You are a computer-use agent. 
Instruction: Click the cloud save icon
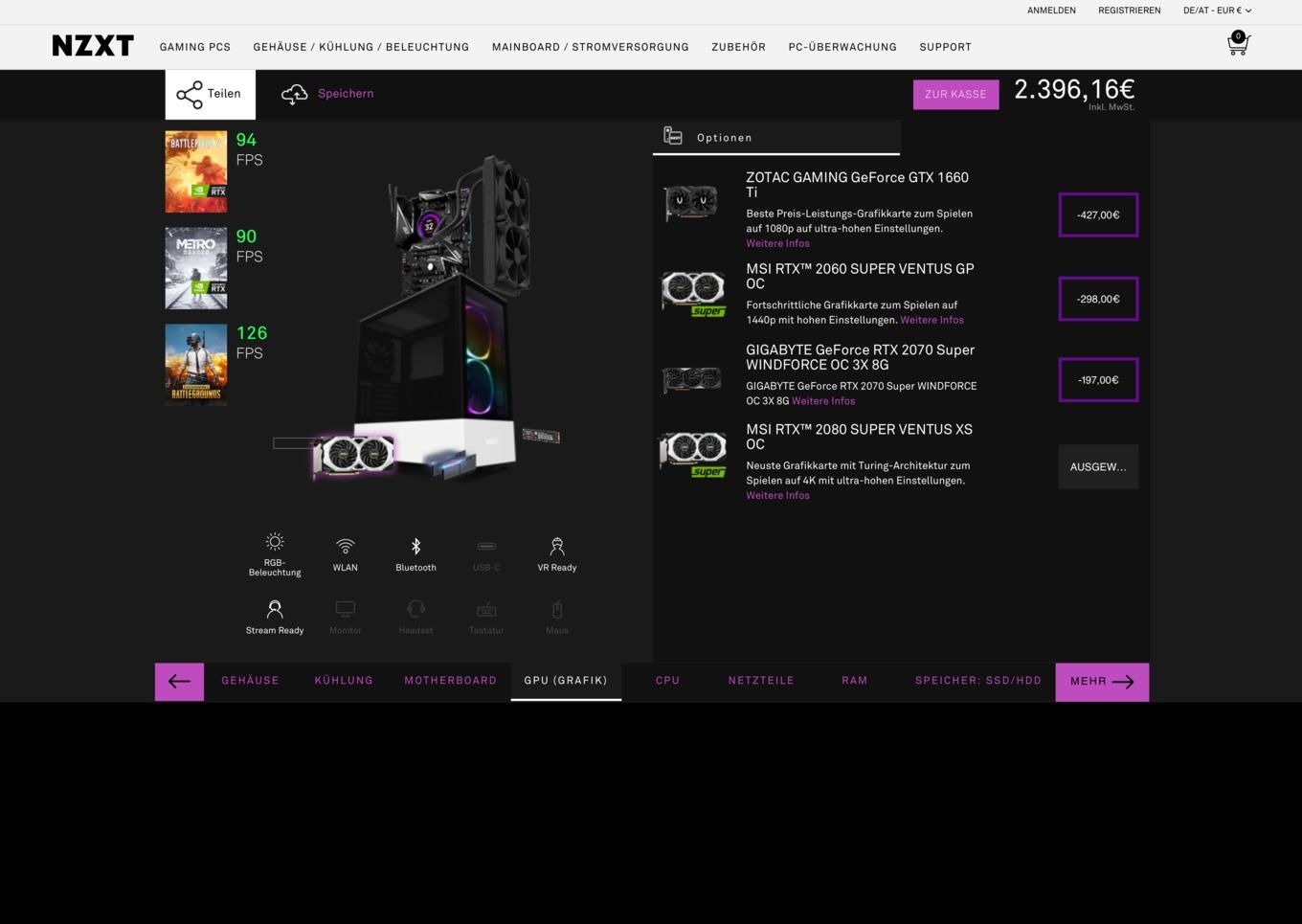295,94
